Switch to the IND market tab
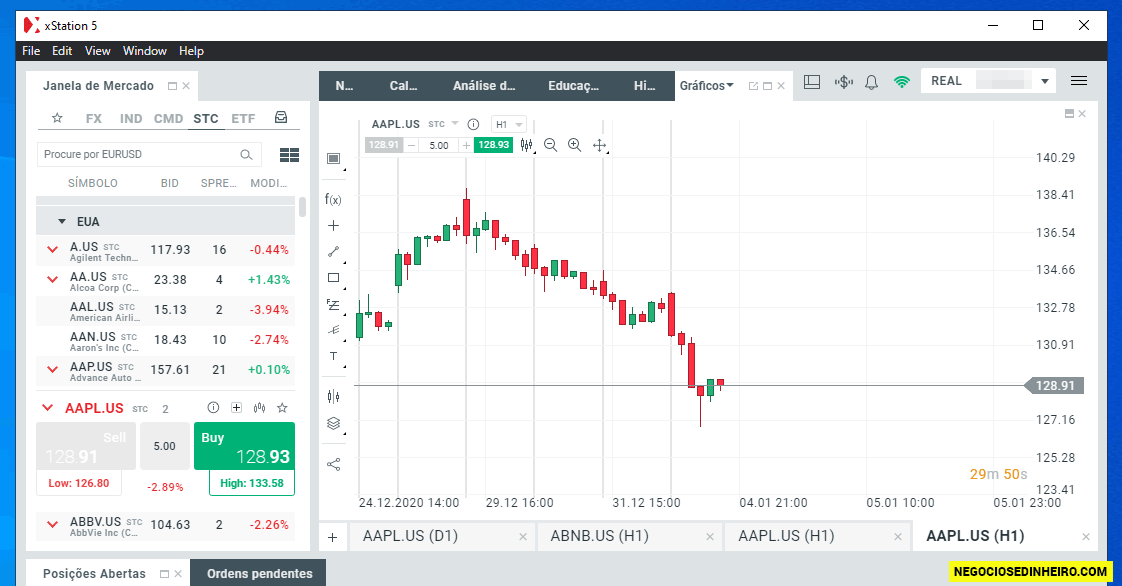This screenshot has height=586, width=1122. click(x=131, y=119)
